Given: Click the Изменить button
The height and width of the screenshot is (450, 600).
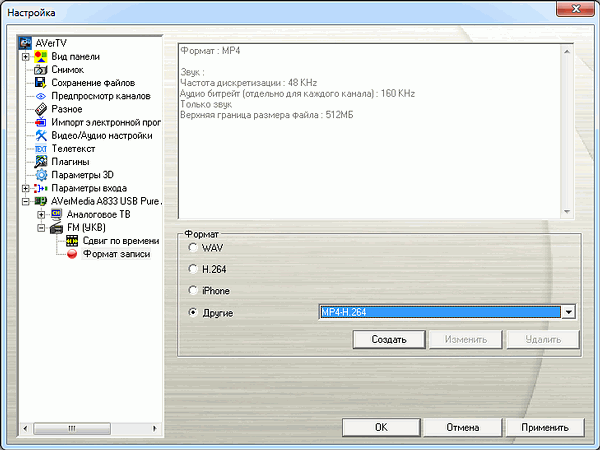Looking at the screenshot, I should pos(466,339).
